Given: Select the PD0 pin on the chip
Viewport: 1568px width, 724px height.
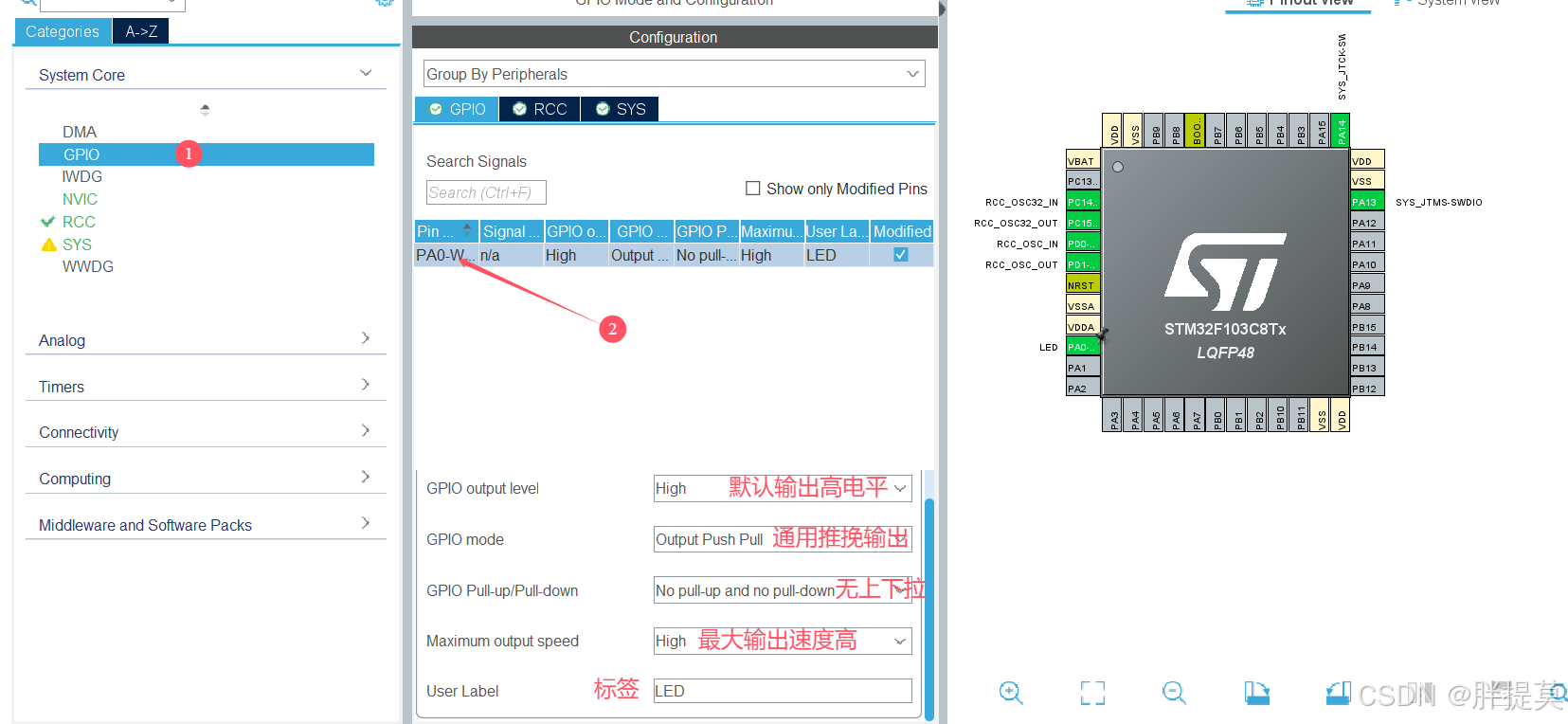Looking at the screenshot, I should 1083,244.
